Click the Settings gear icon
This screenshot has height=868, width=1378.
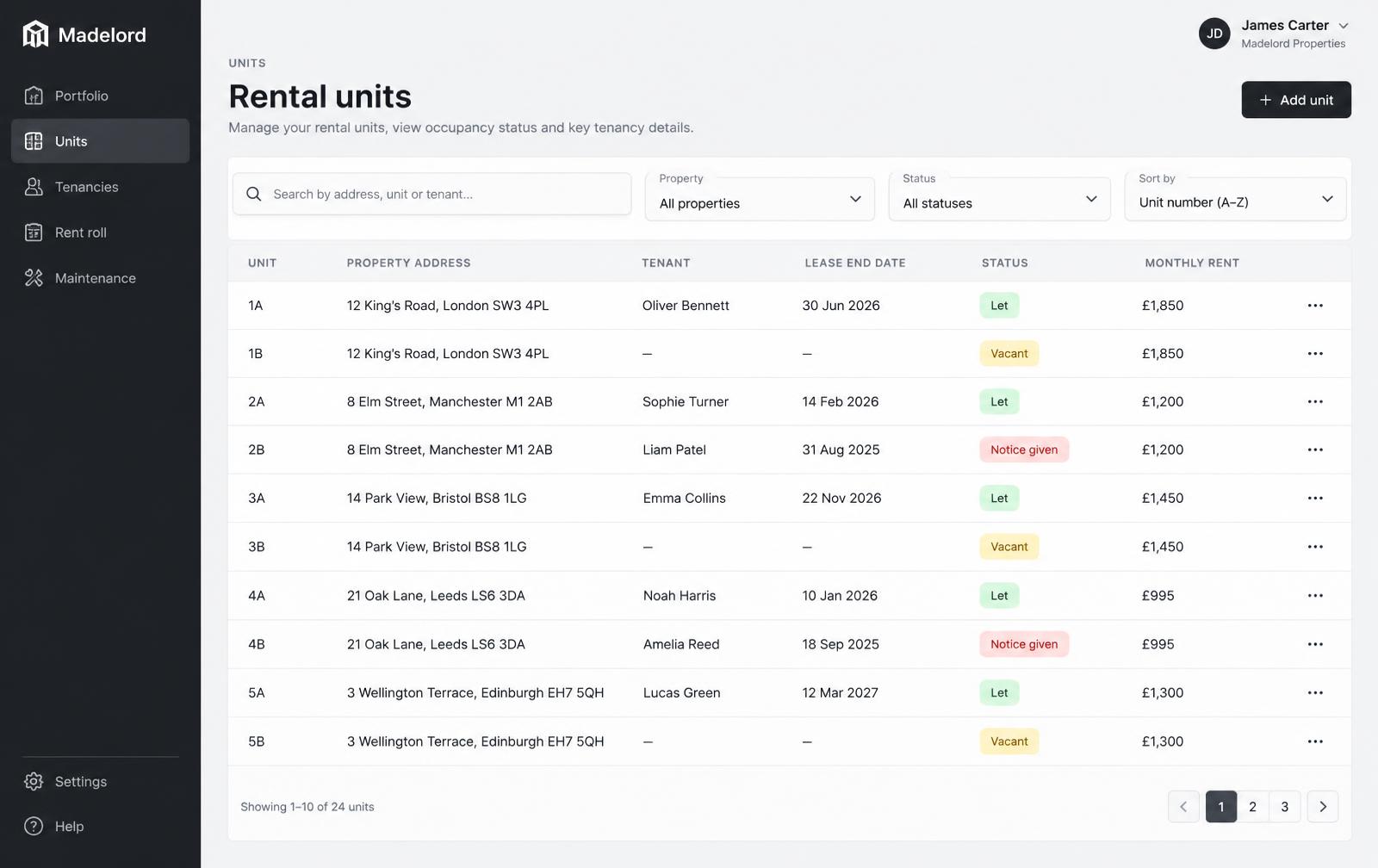point(34,781)
